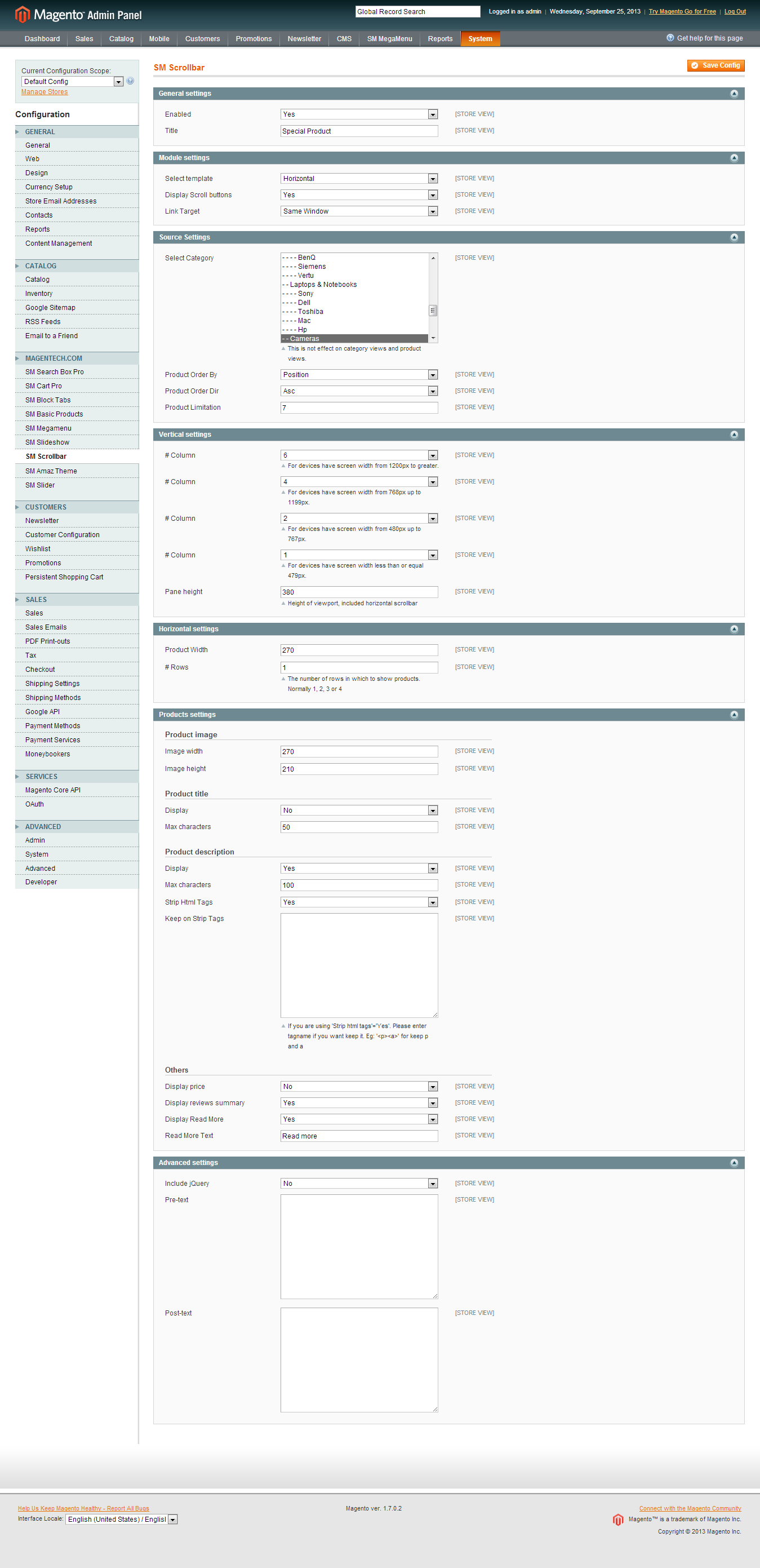
Task: Open the Link Target dropdown
Action: 359,211
